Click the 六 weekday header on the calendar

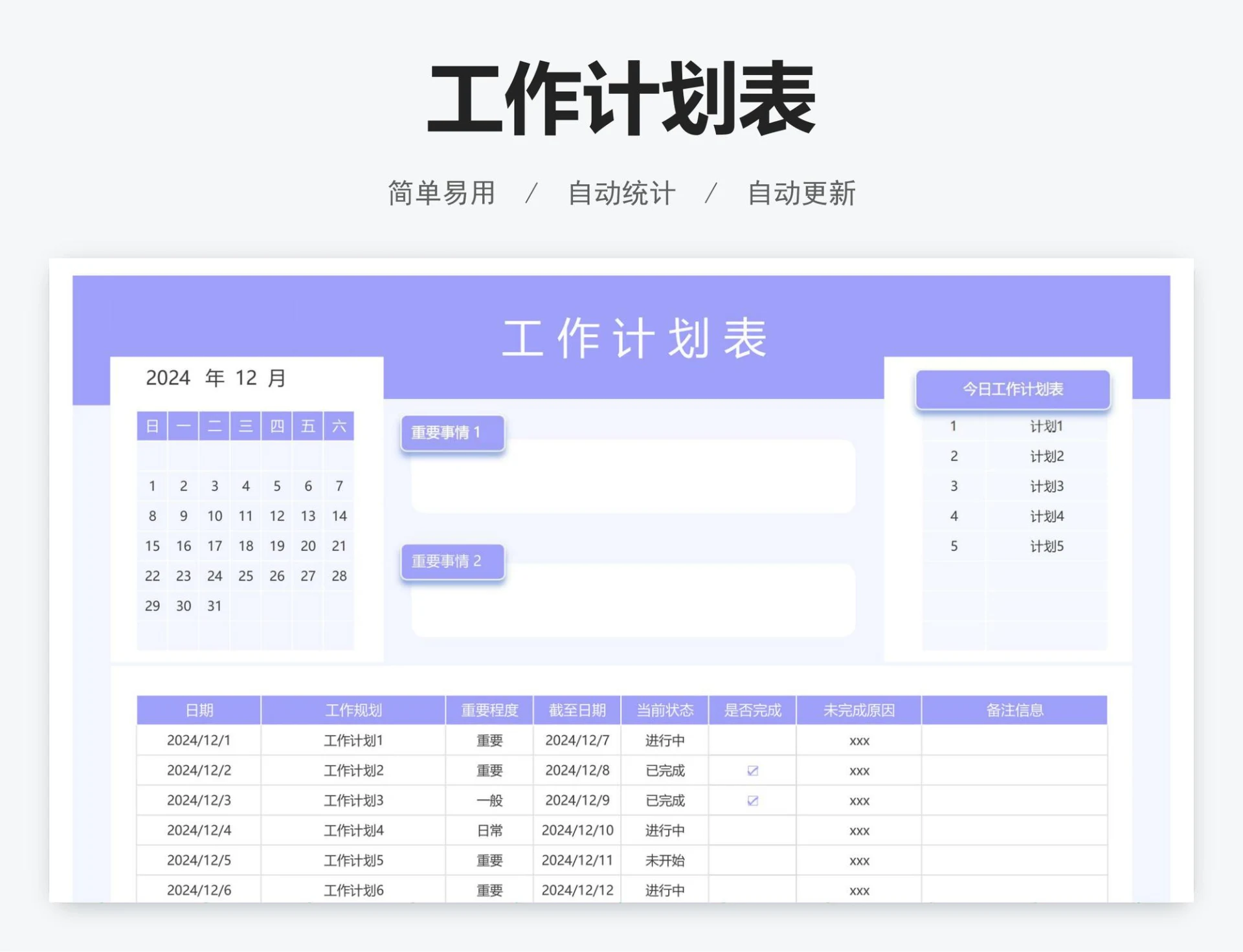(x=339, y=426)
